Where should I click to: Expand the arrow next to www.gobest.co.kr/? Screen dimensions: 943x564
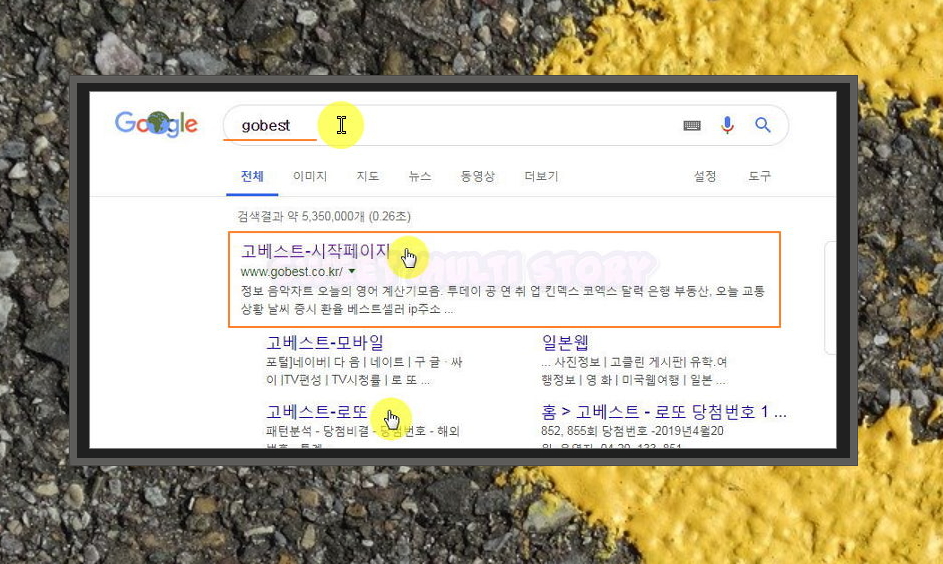pyautogui.click(x=352, y=272)
